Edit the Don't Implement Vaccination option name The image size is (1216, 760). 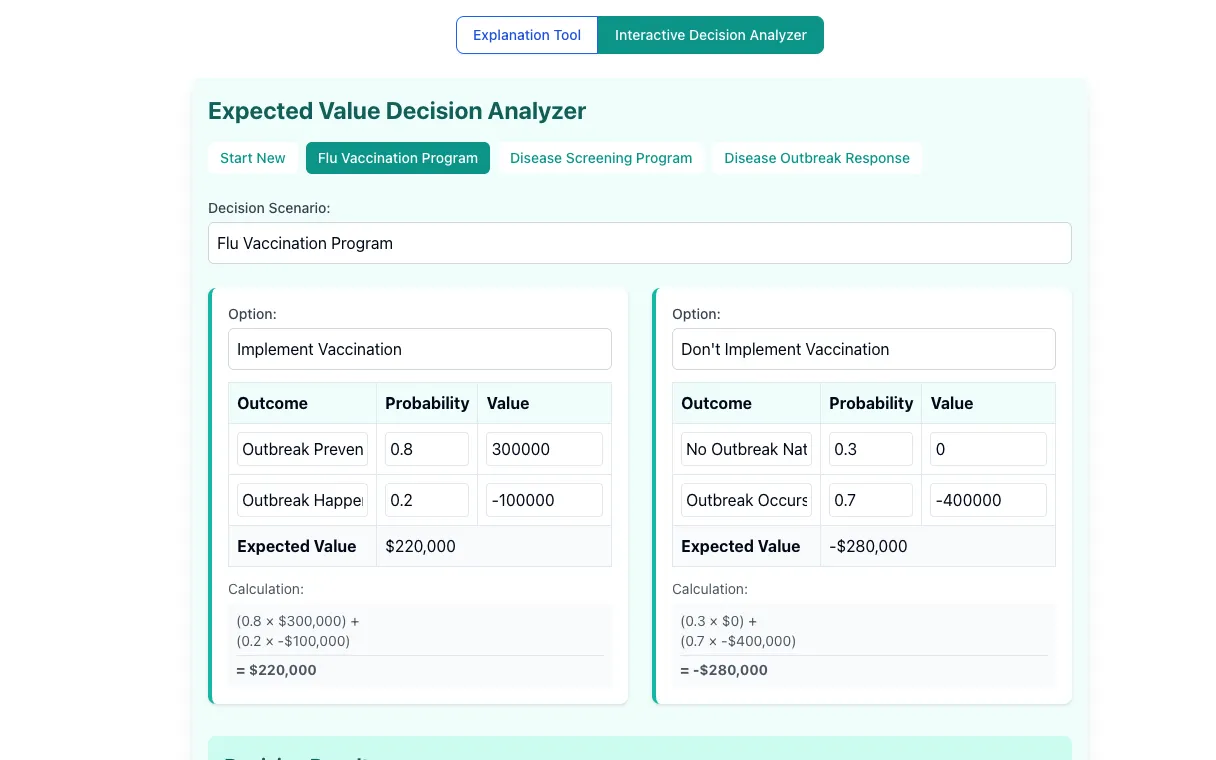864,349
